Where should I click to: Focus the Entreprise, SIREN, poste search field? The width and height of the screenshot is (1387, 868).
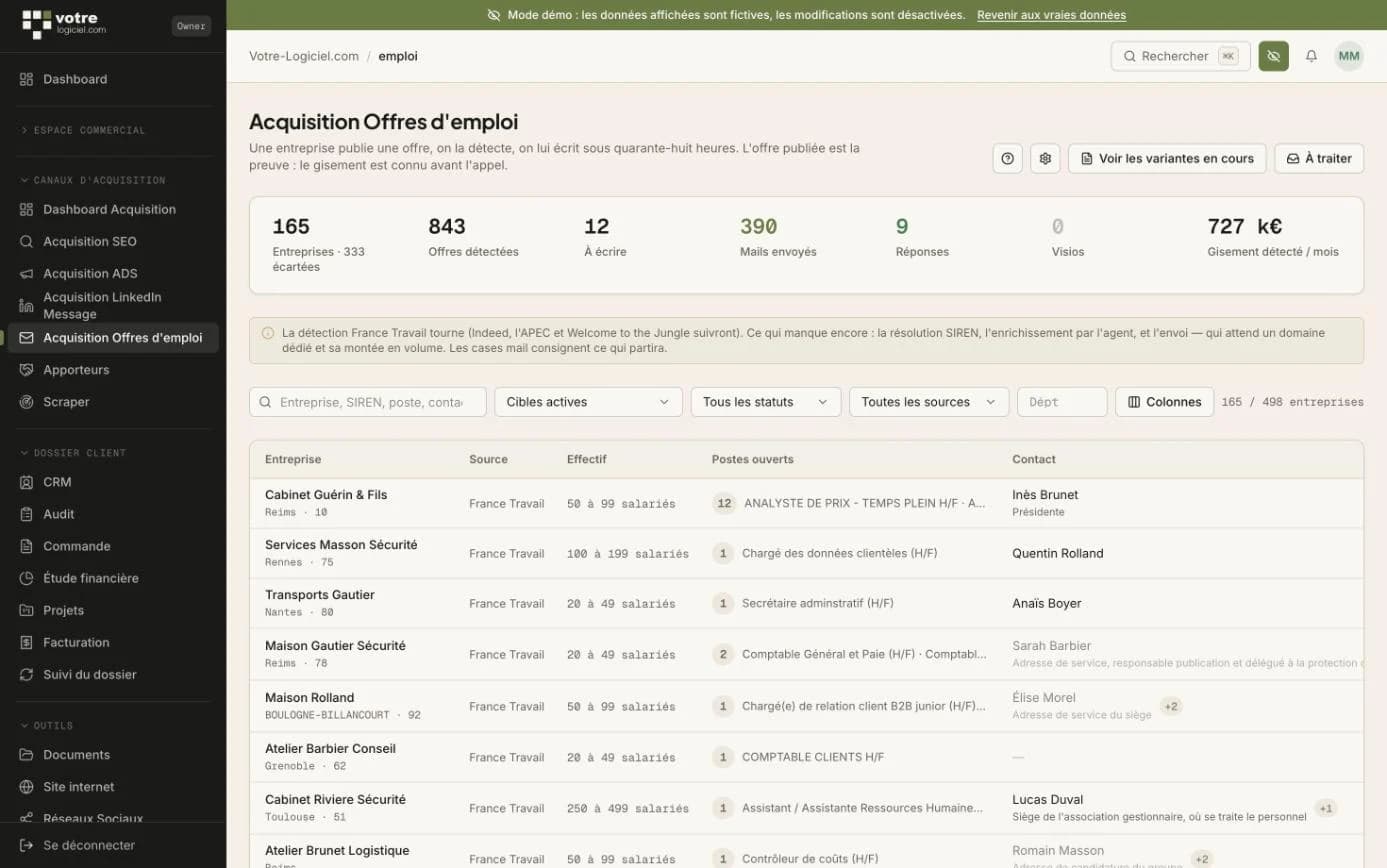tap(368, 402)
